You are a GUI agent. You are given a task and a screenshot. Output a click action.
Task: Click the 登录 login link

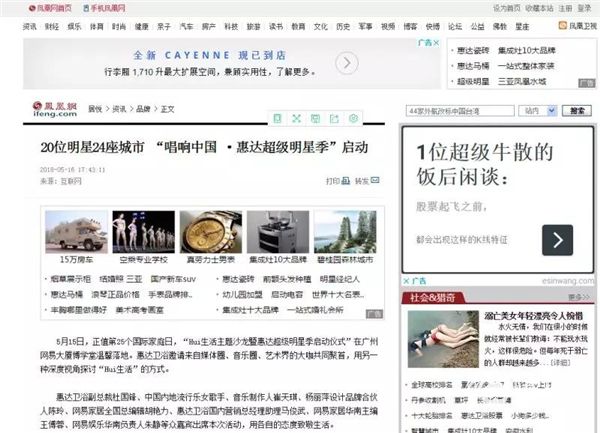click(x=584, y=8)
